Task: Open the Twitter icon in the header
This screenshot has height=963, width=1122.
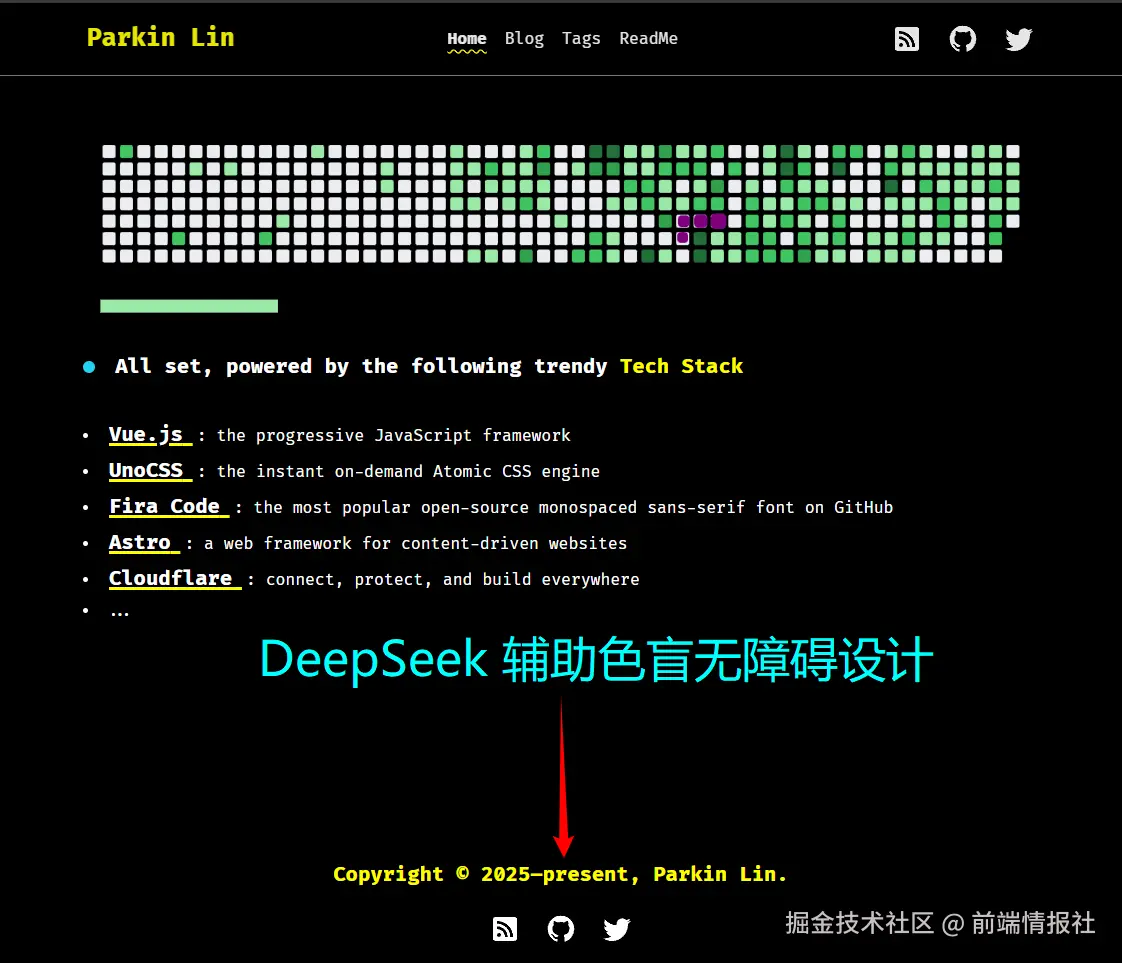Action: [1018, 39]
